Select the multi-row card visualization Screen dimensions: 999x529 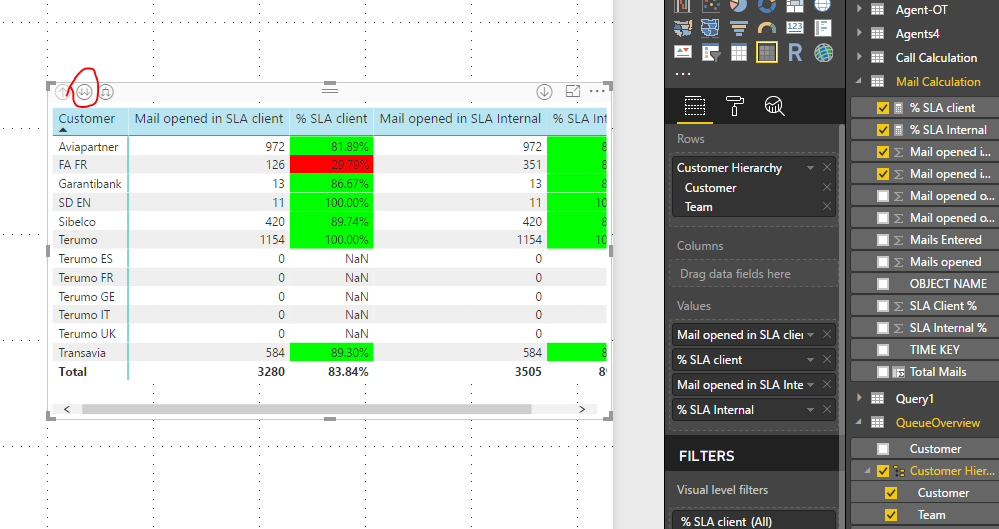pyautogui.click(x=823, y=27)
